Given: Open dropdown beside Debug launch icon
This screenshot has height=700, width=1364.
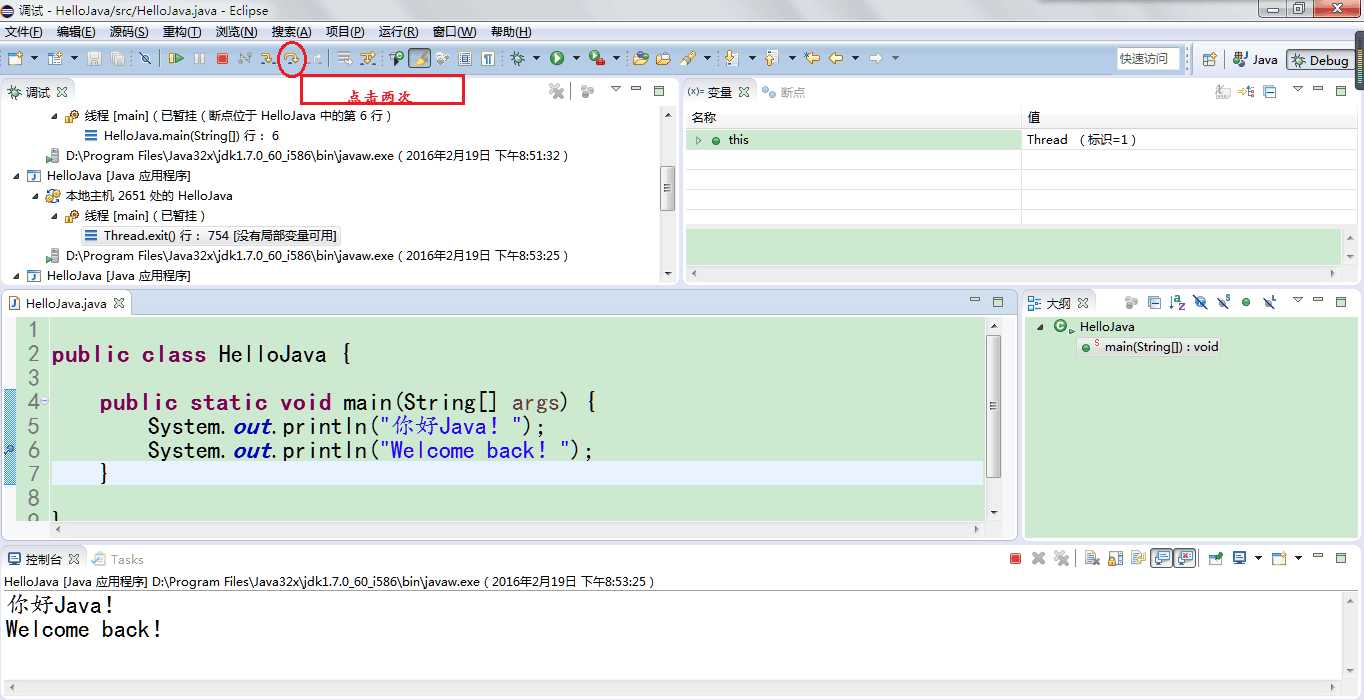Looking at the screenshot, I should tap(536, 59).
